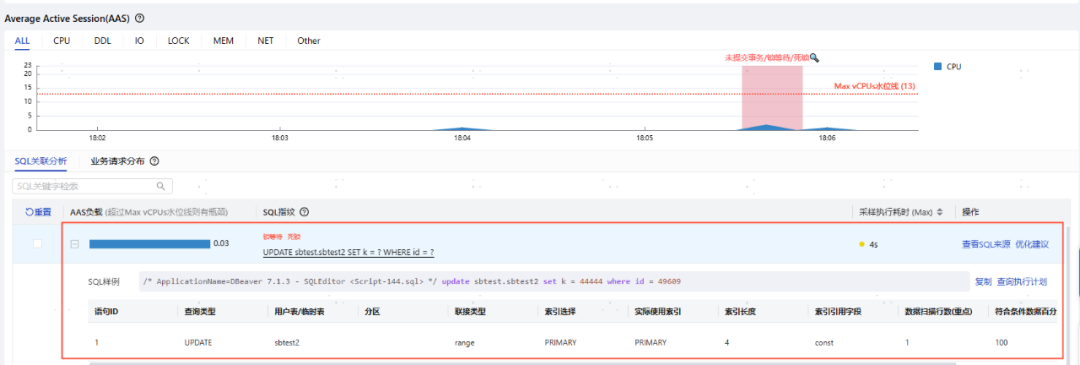Image resolution: width=1080 pixels, height=365 pixels.
Task: Sort by 采样执行耗时 (Max) arrows
Action: click(939, 212)
